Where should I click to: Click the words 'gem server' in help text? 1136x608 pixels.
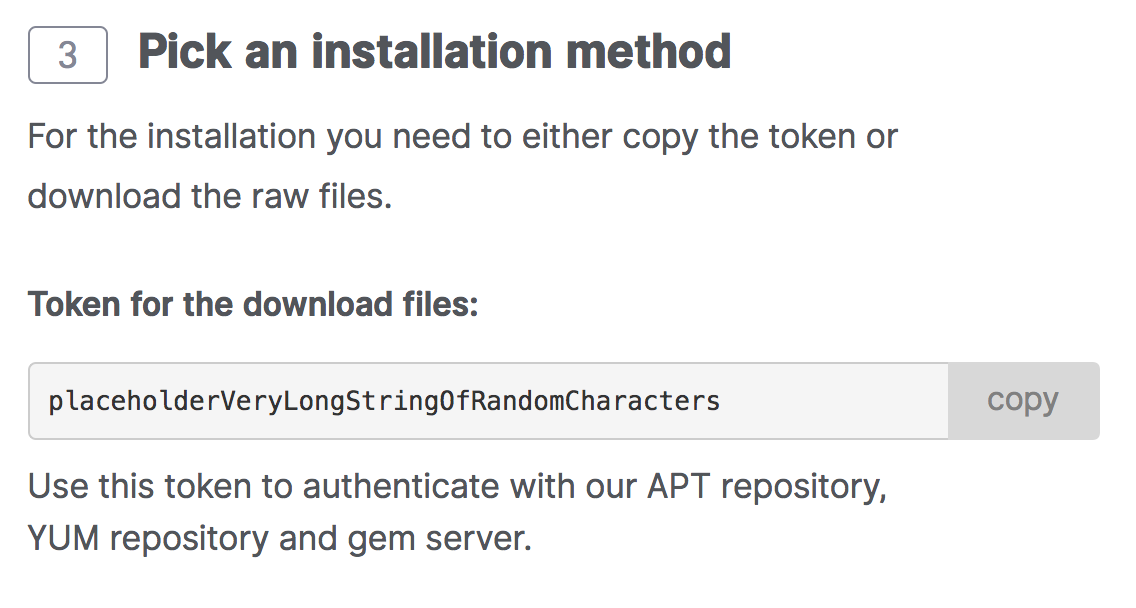(x=439, y=540)
